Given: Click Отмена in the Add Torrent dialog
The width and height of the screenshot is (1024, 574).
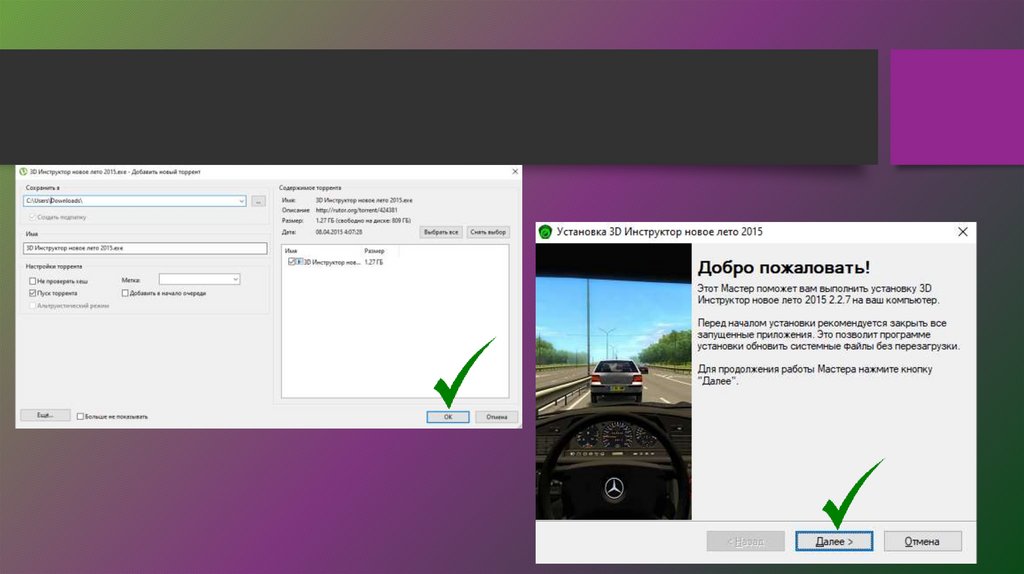Looking at the screenshot, I should (x=496, y=417).
